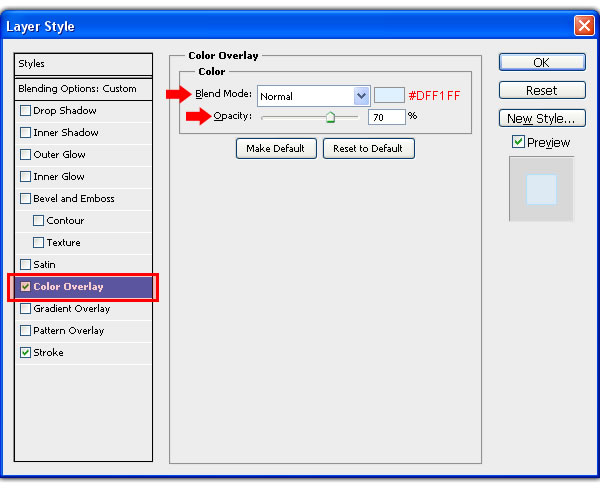Click into the Opacity value field
Screen dimensions: 600x488
coord(386,117)
